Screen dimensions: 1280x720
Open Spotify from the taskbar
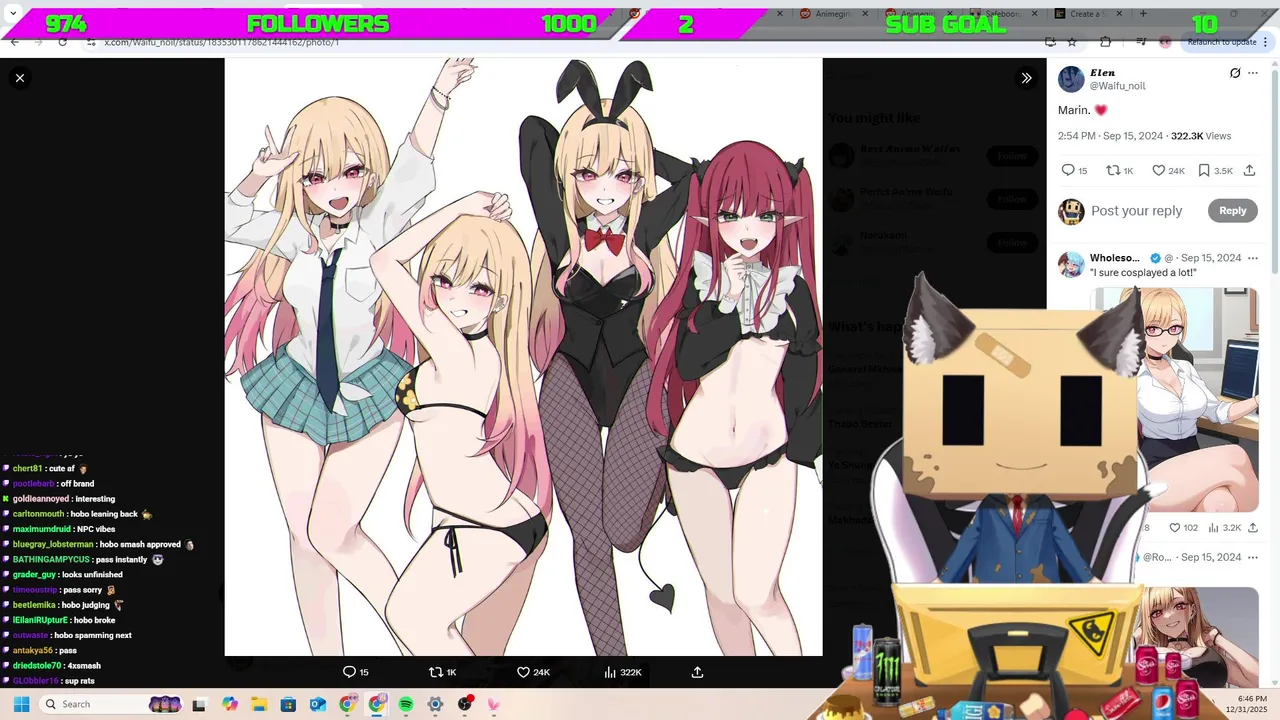tap(406, 704)
